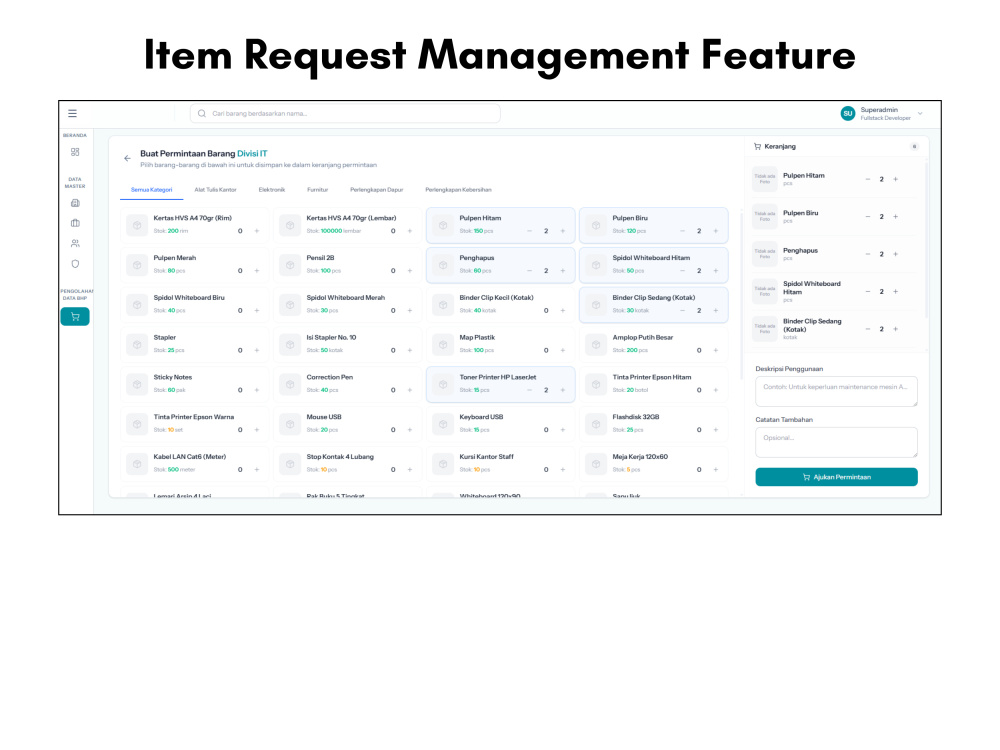Viewport: 1000px width, 750px height.
Task: Decrease Pulpen Biru quantity in item grid
Action: (682, 231)
